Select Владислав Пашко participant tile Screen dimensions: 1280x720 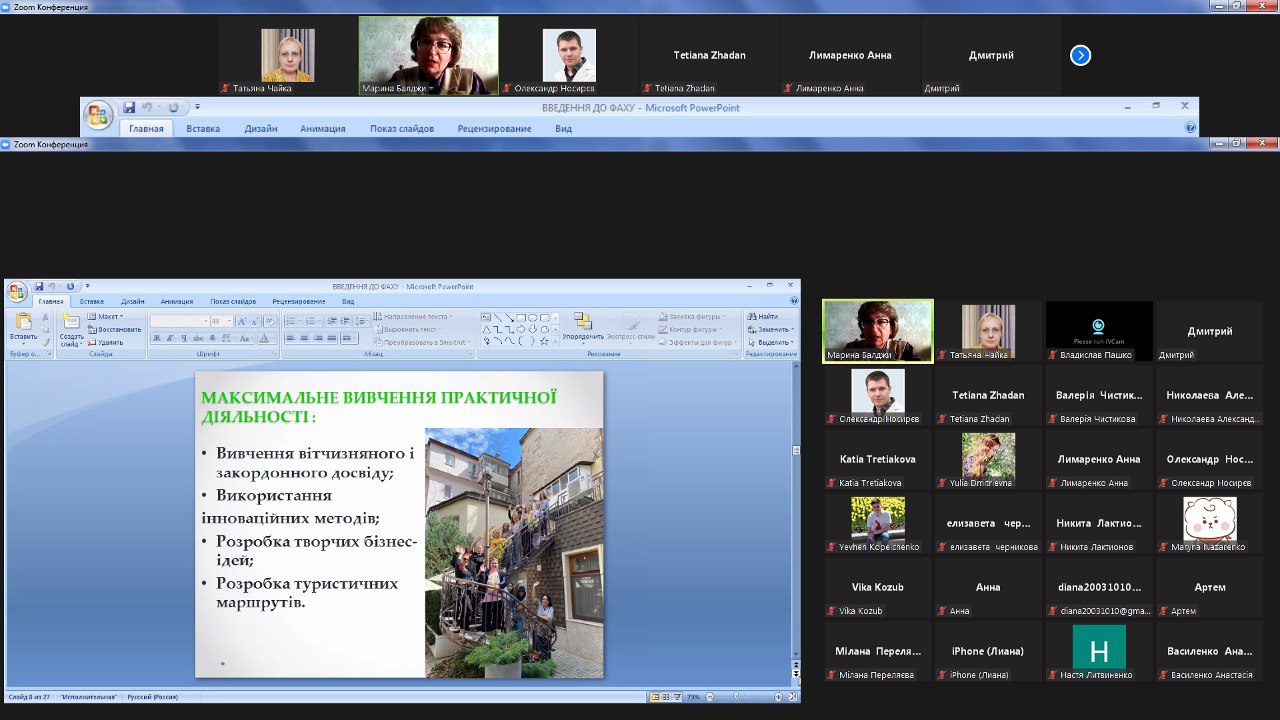[x=1098, y=331]
